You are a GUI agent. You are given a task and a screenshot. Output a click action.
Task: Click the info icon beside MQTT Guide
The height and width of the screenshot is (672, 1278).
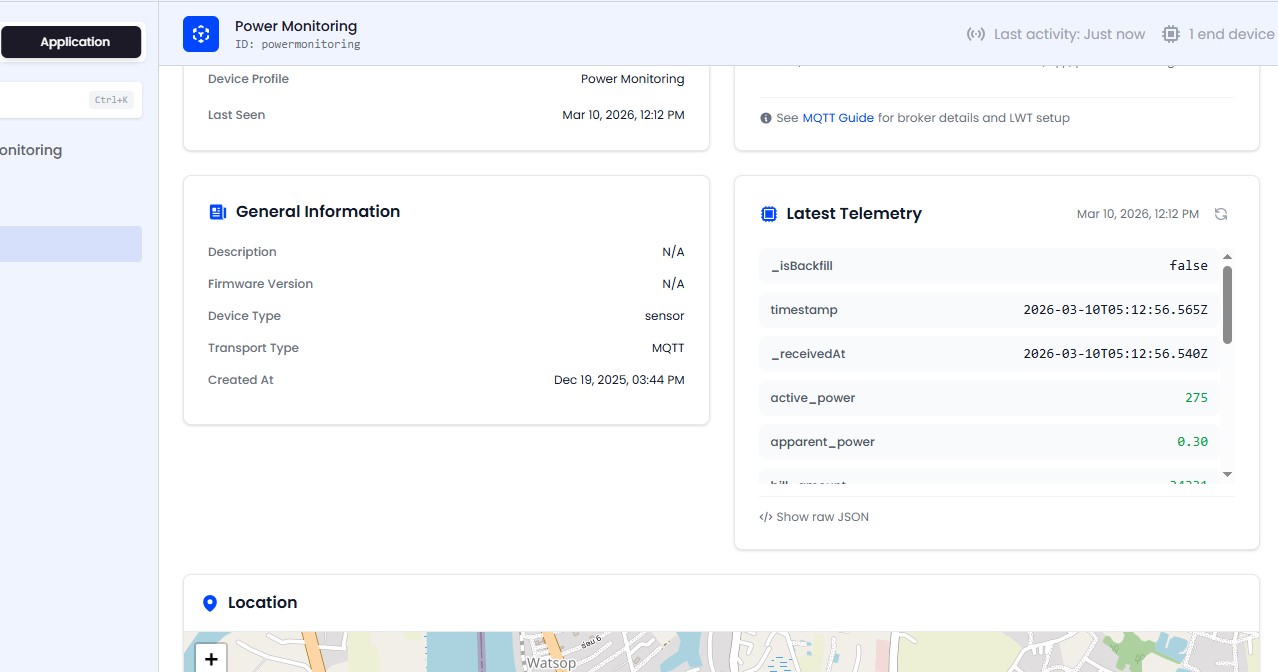coord(766,118)
